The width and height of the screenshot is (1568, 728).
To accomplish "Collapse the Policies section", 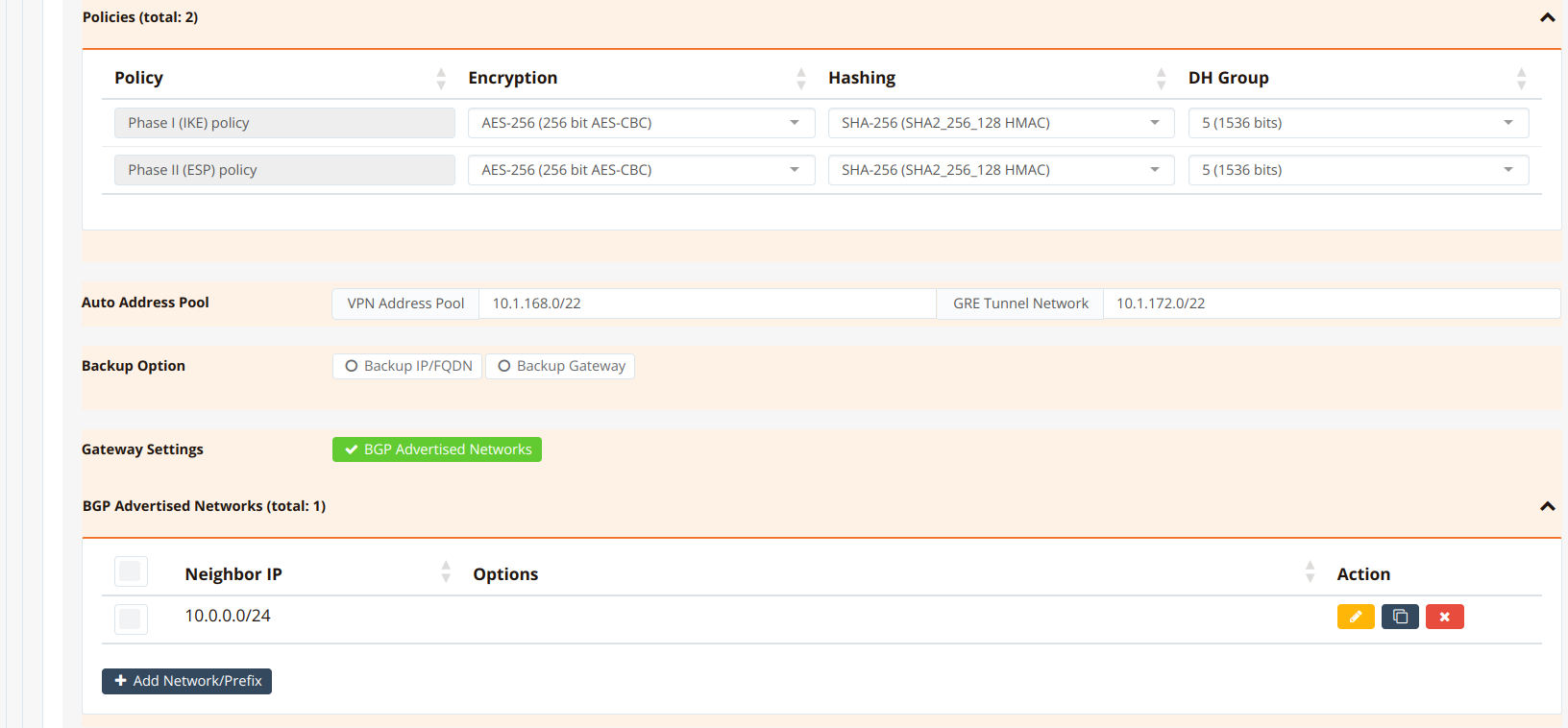I will pyautogui.click(x=1547, y=17).
